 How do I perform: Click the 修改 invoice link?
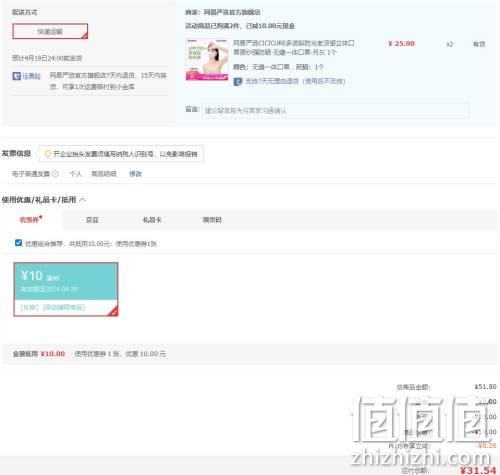[x=135, y=174]
